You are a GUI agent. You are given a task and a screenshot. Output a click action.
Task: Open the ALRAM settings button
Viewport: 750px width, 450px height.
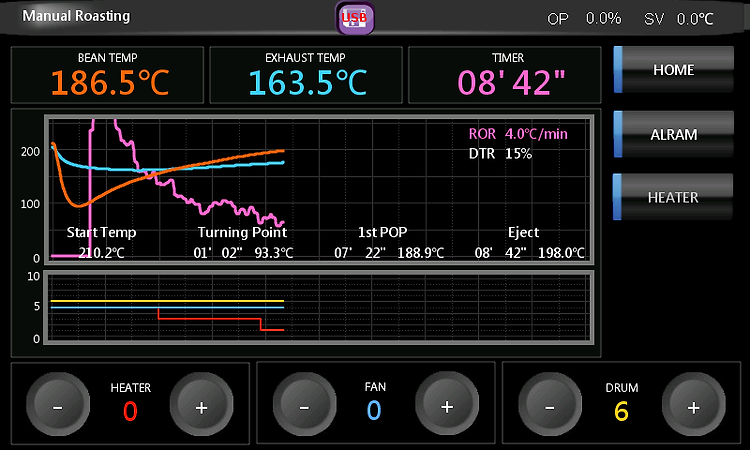click(673, 134)
